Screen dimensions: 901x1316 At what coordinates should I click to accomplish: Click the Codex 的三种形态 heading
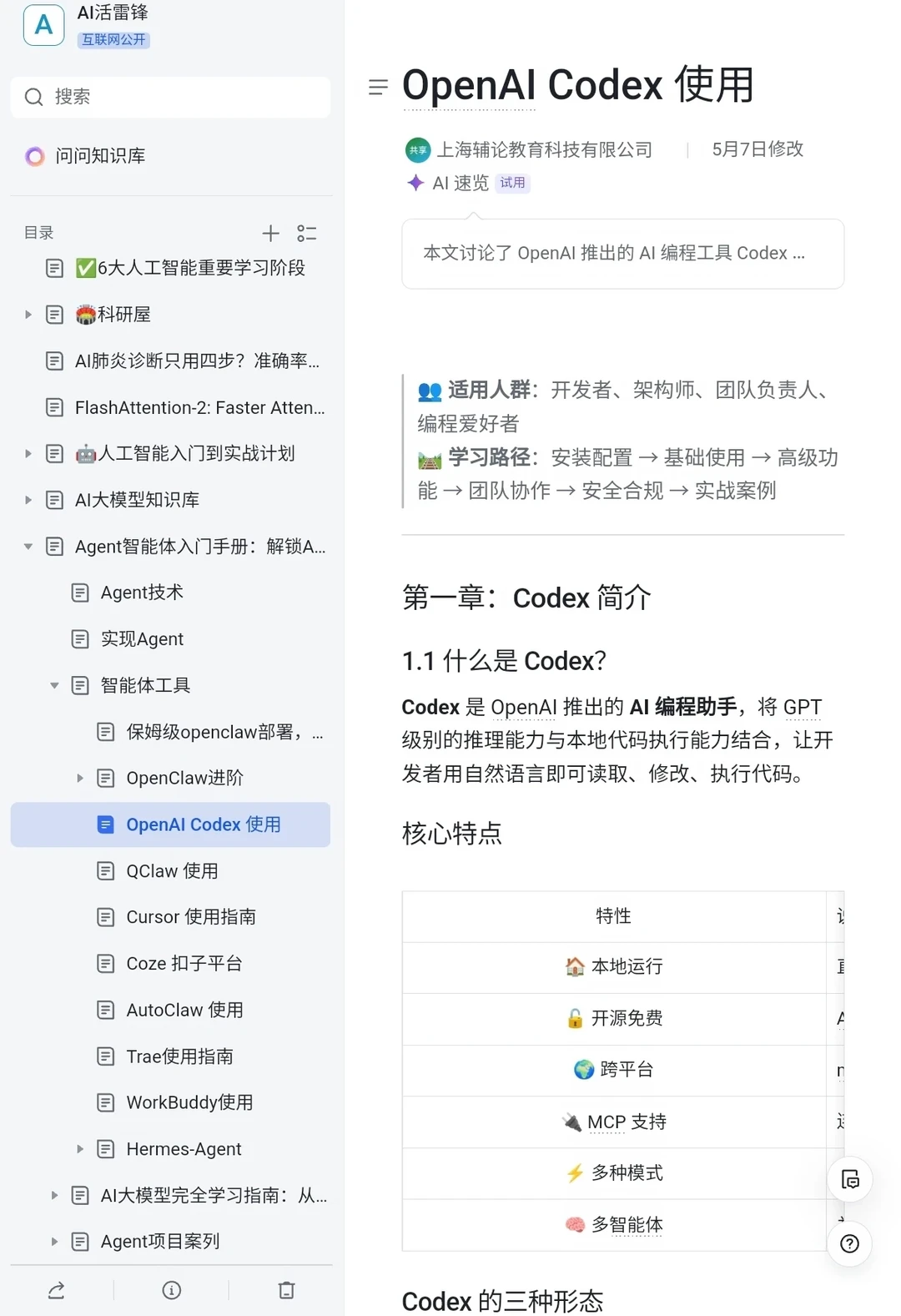click(x=502, y=1301)
